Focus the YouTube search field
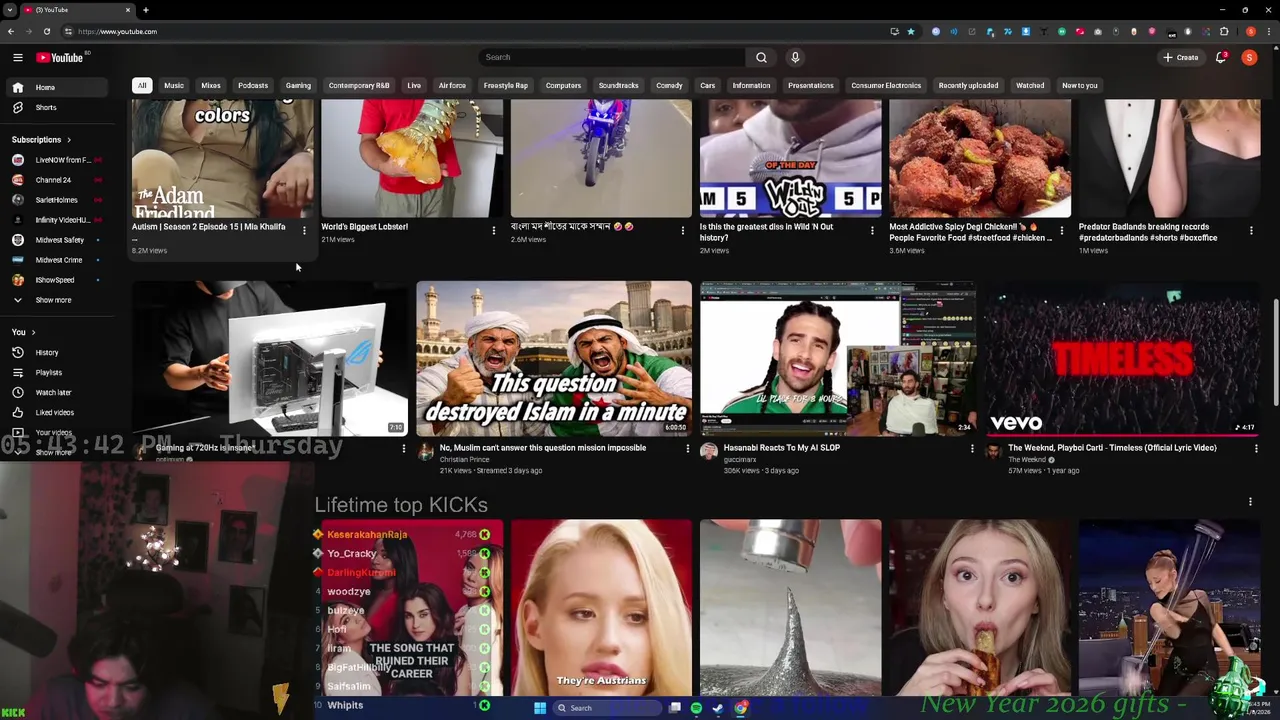This screenshot has width=1280, height=720. point(612,57)
